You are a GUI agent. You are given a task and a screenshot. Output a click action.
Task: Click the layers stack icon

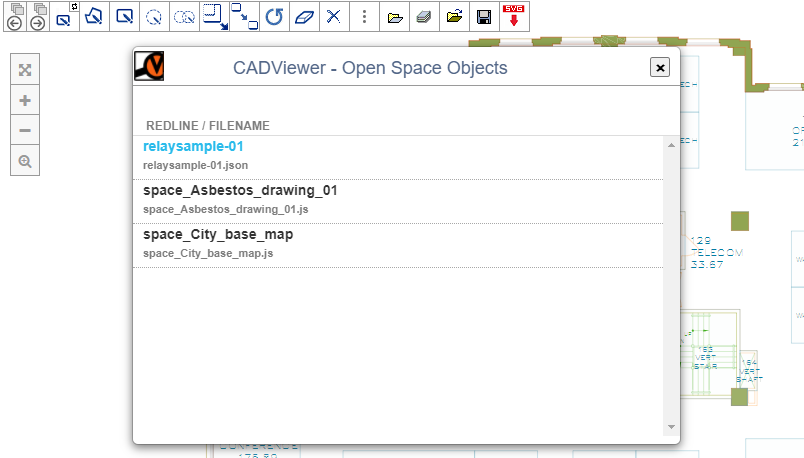pyautogui.click(x=424, y=16)
